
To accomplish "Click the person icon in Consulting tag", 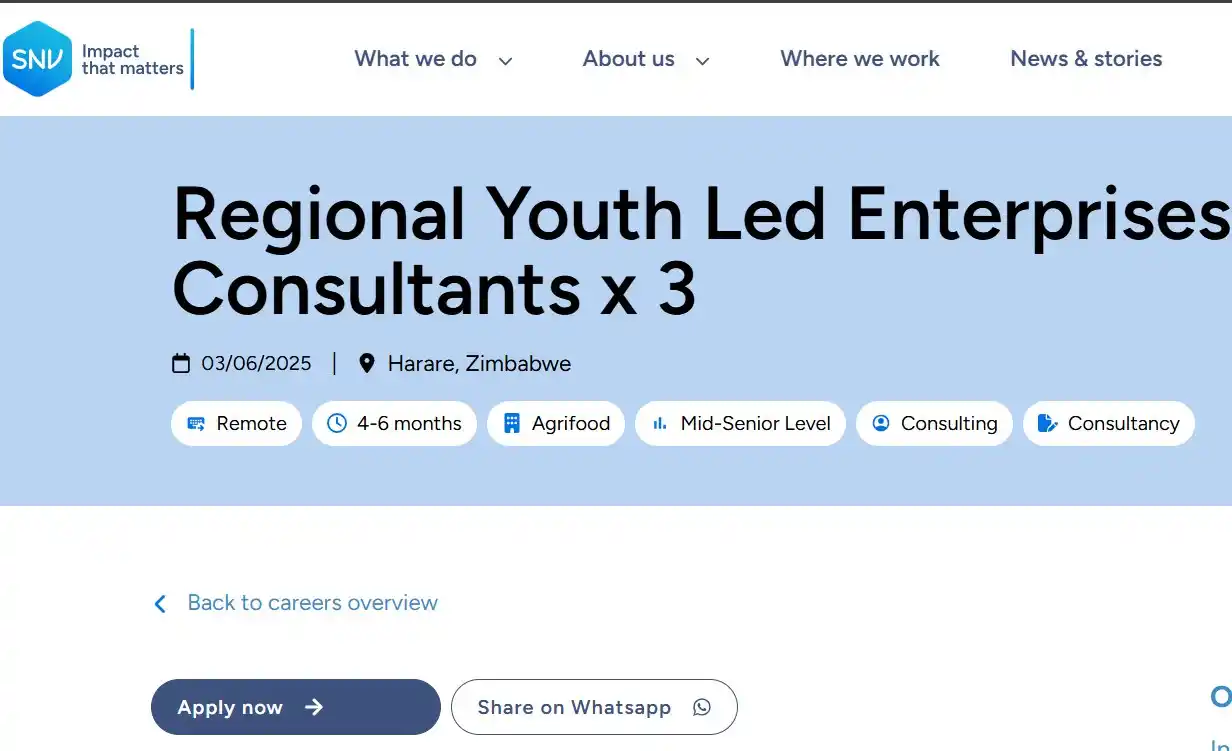I will coord(881,423).
